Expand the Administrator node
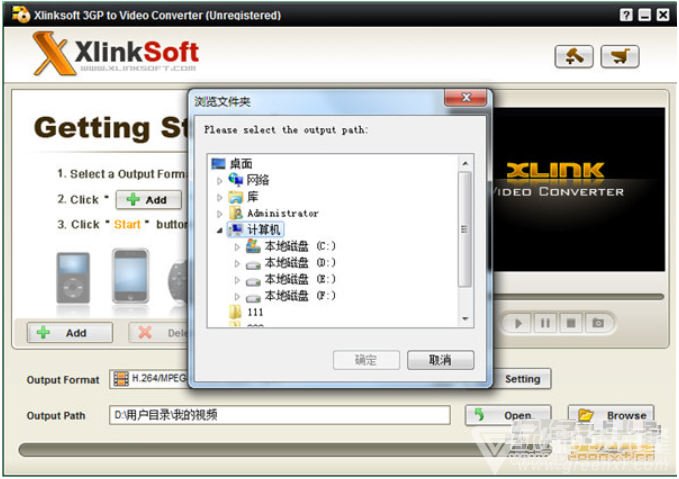Screen dimensions: 679x479 pos(220,214)
